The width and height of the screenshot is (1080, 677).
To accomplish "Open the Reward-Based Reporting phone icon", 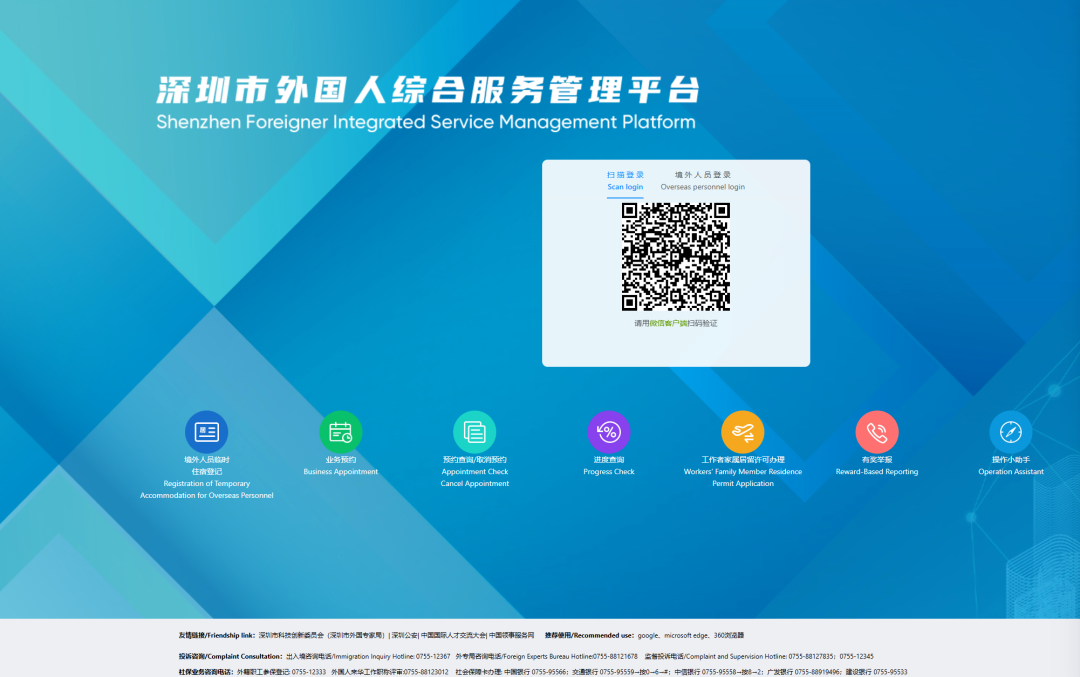I will (877, 432).
